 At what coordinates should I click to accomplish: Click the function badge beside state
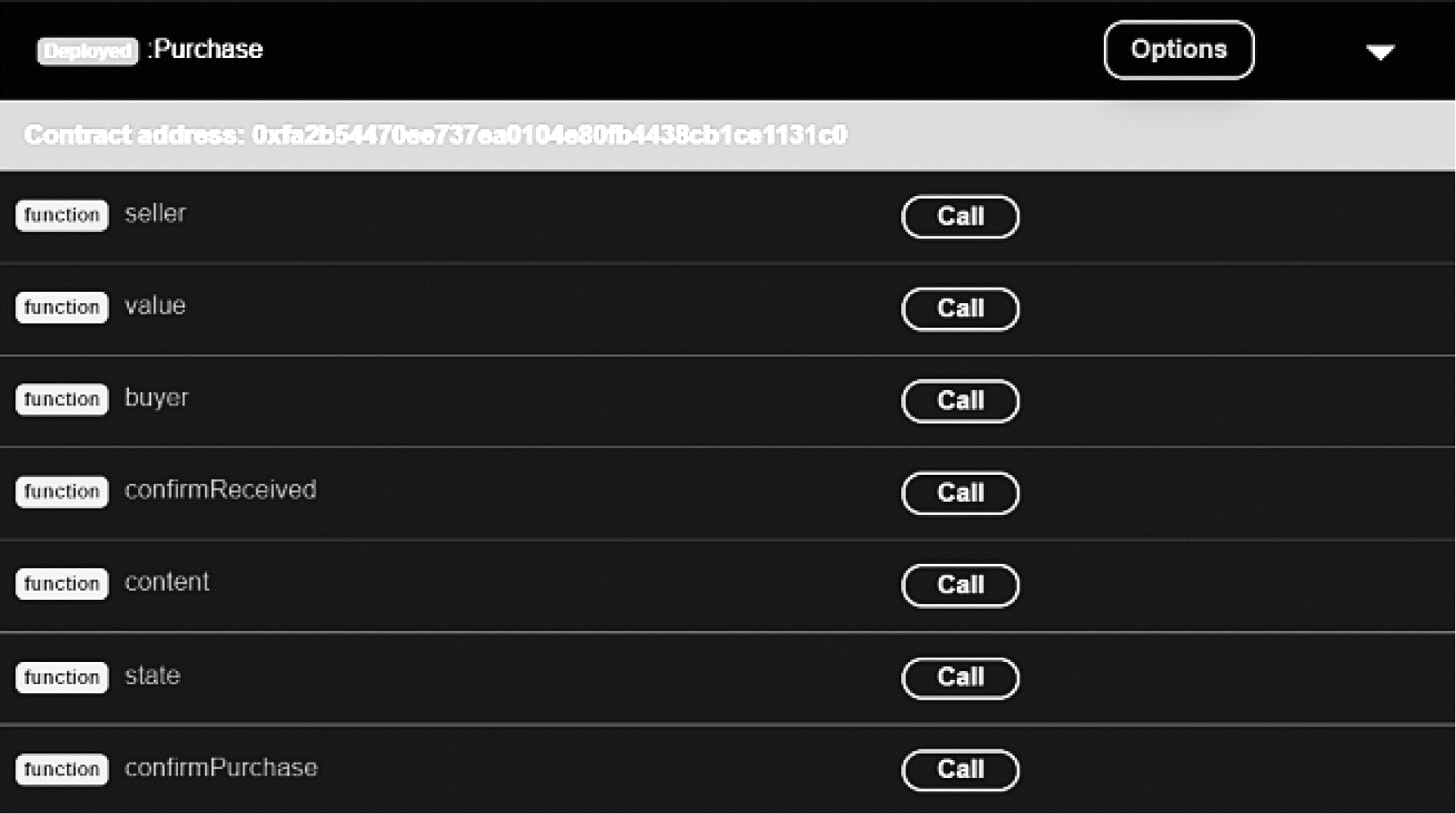pos(62,678)
